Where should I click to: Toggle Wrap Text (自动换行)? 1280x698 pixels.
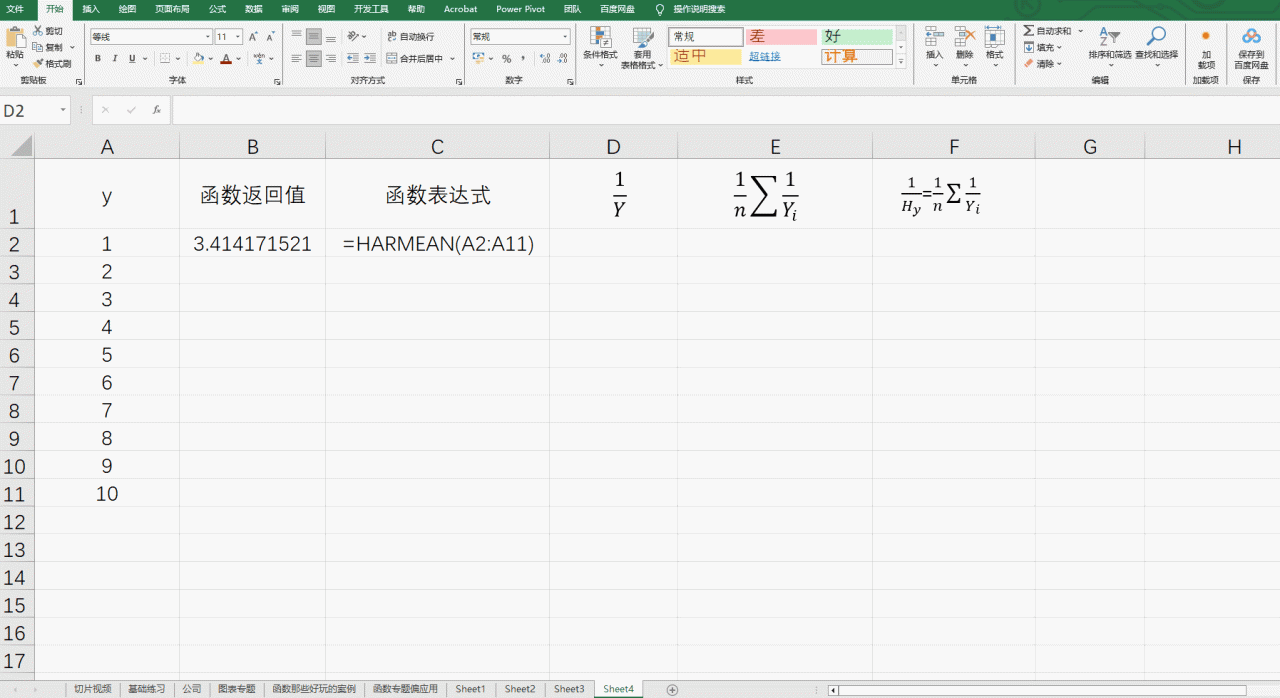(410, 36)
